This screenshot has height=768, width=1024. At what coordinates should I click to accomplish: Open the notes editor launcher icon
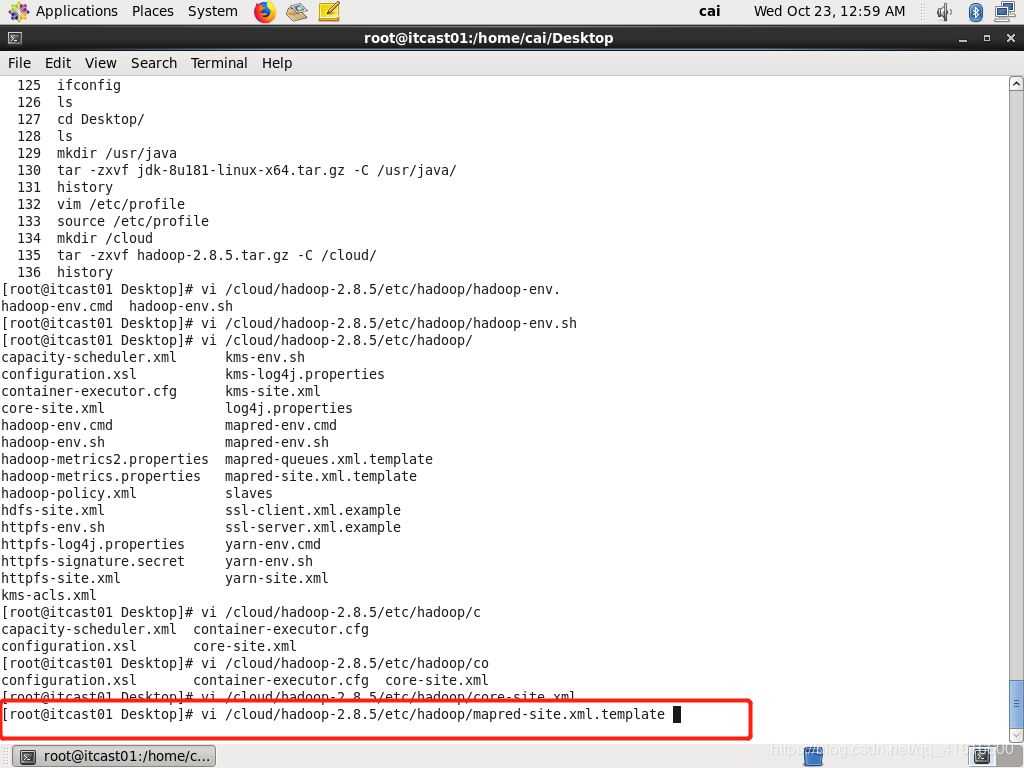329,12
